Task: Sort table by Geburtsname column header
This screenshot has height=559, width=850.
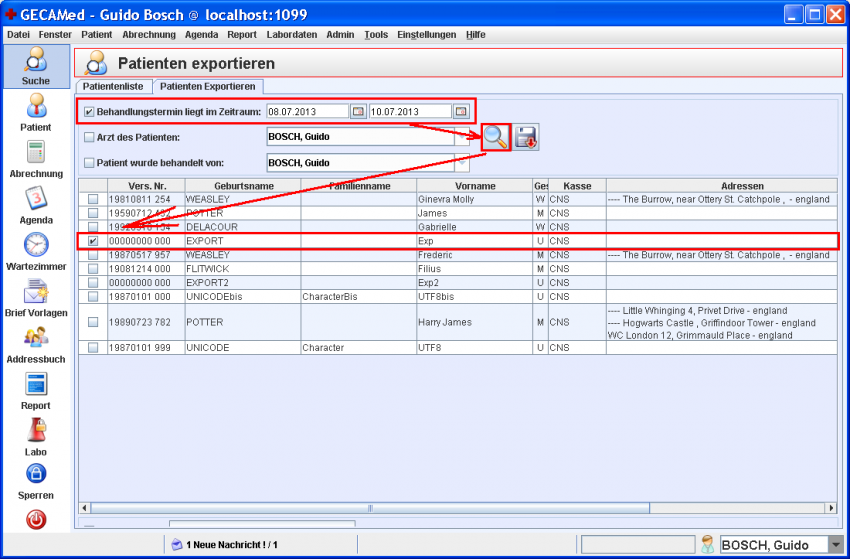Action: [x=243, y=186]
